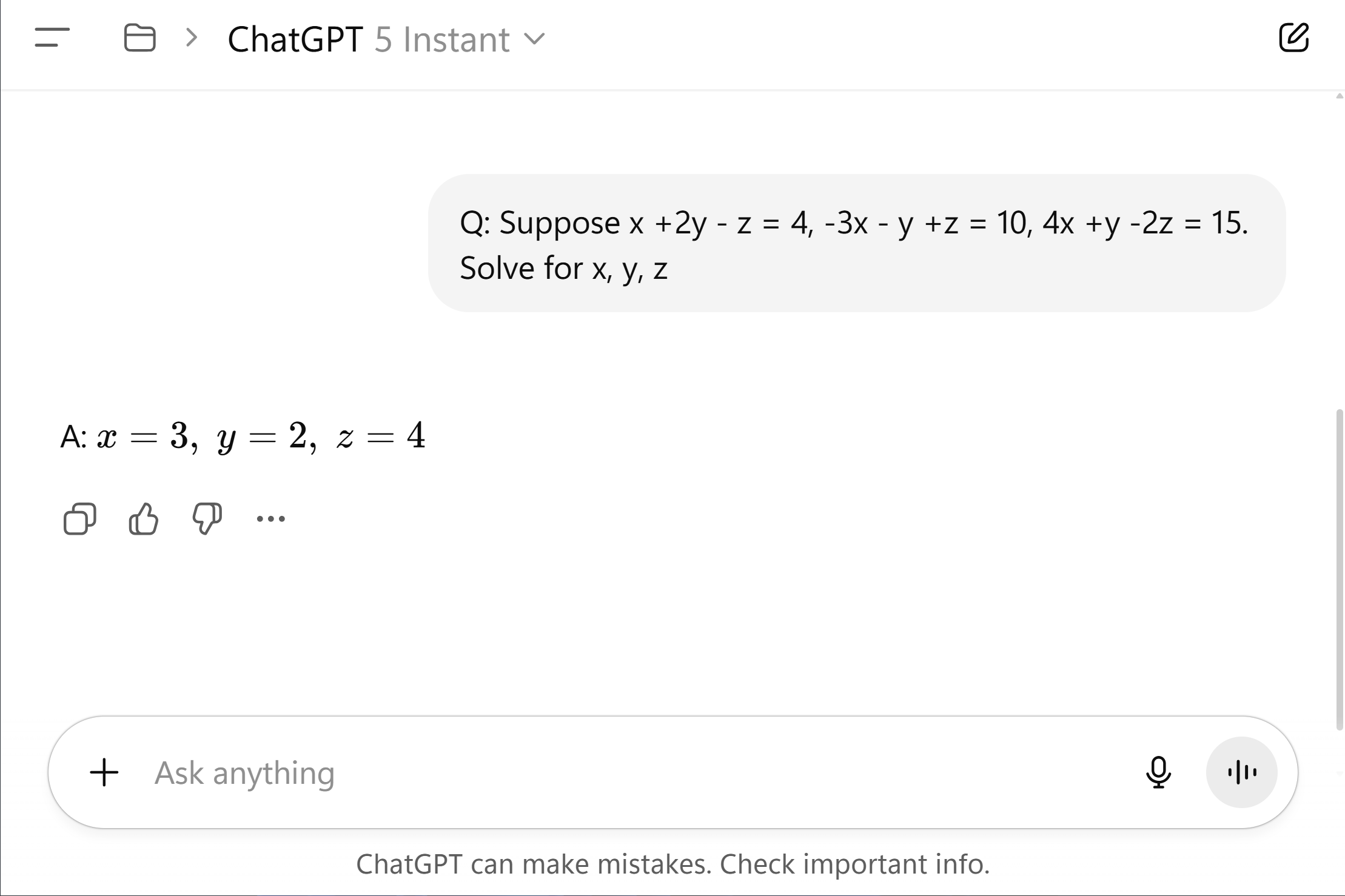
Task: Click the Ask anything input field
Action: (424, 772)
